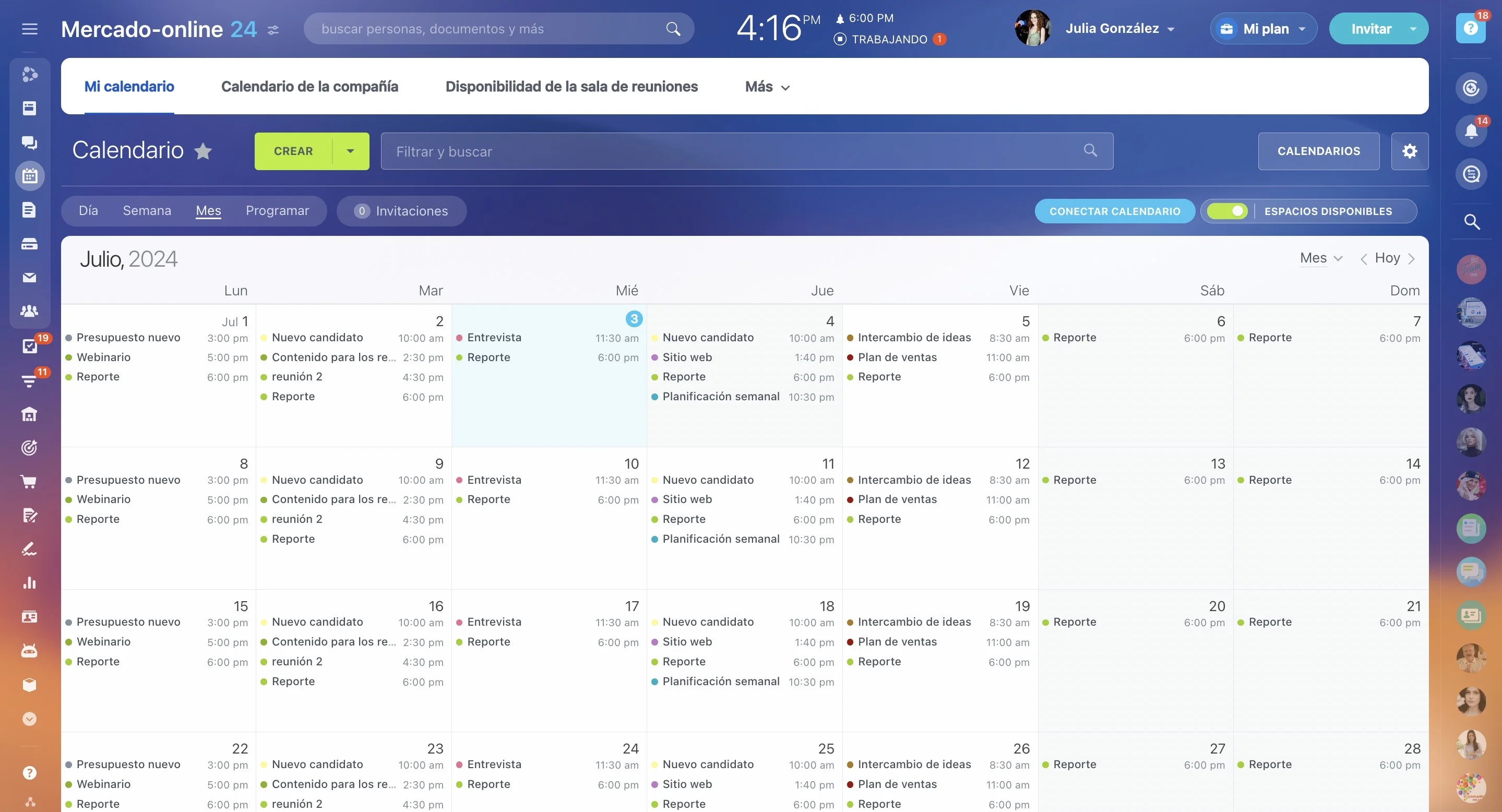This screenshot has width=1502, height=812.
Task: Open the bar chart Analytics icon
Action: (x=30, y=583)
